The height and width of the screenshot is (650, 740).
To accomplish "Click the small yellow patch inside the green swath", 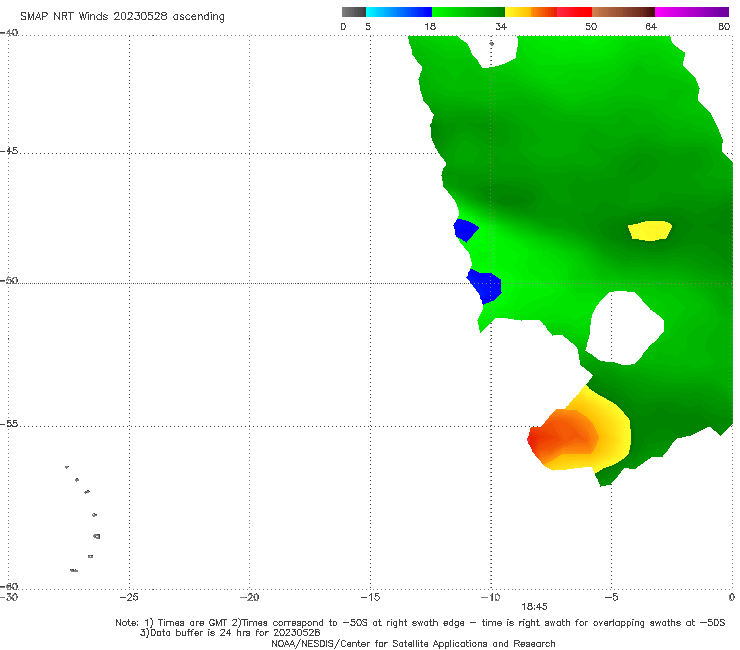I will (650, 230).
